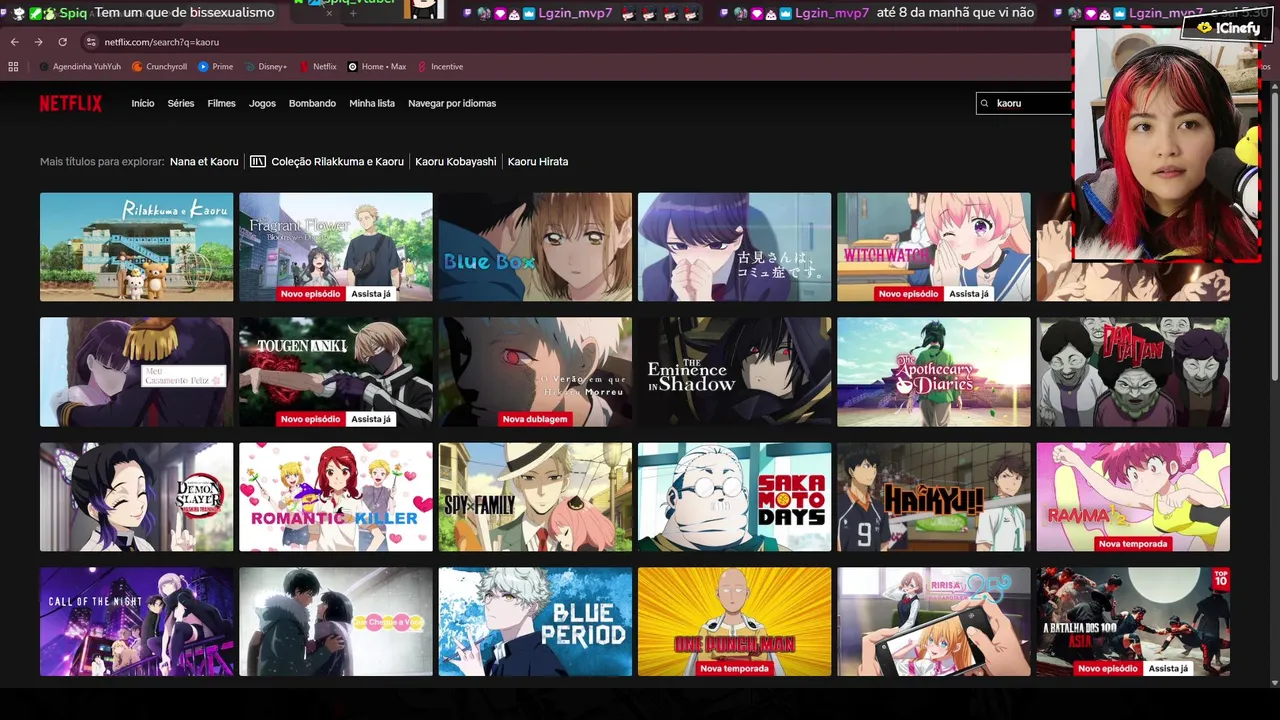Open the Netflix bookmark in bookmarks bar

point(318,67)
